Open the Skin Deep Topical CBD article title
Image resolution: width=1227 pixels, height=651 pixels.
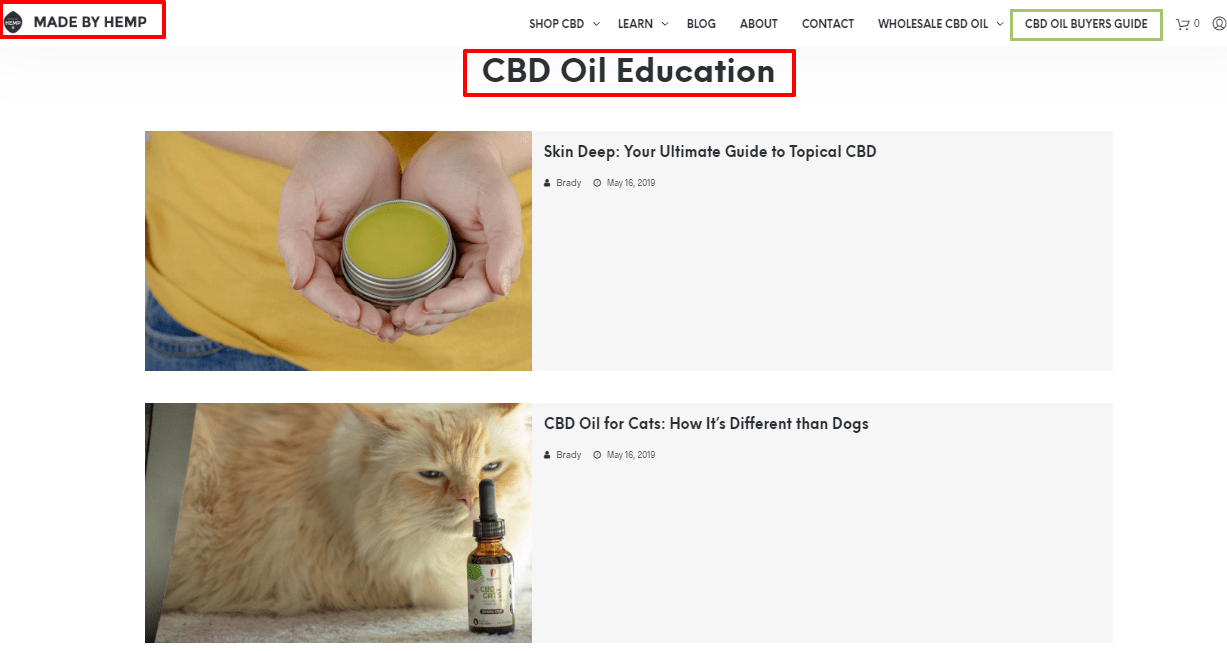(x=710, y=152)
